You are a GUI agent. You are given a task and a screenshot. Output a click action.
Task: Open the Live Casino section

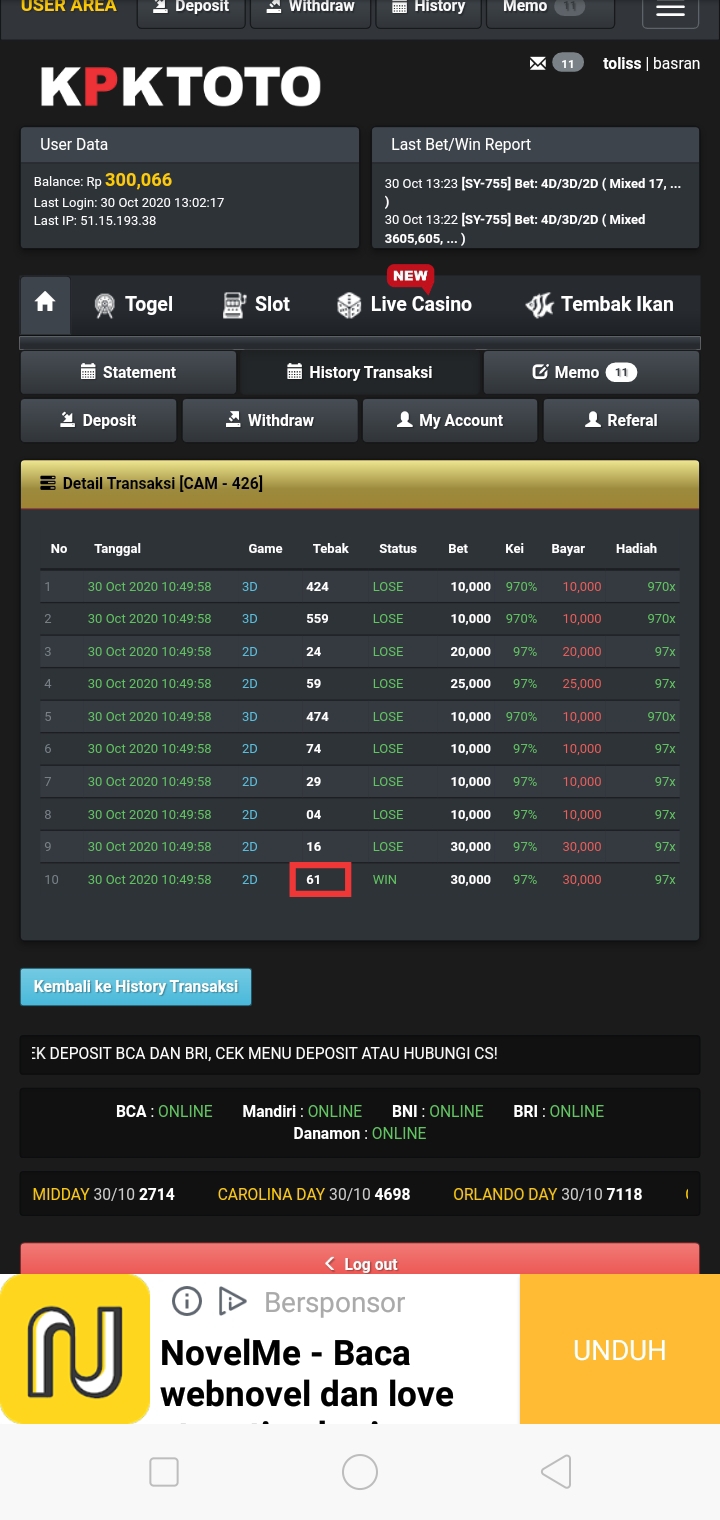tap(405, 305)
